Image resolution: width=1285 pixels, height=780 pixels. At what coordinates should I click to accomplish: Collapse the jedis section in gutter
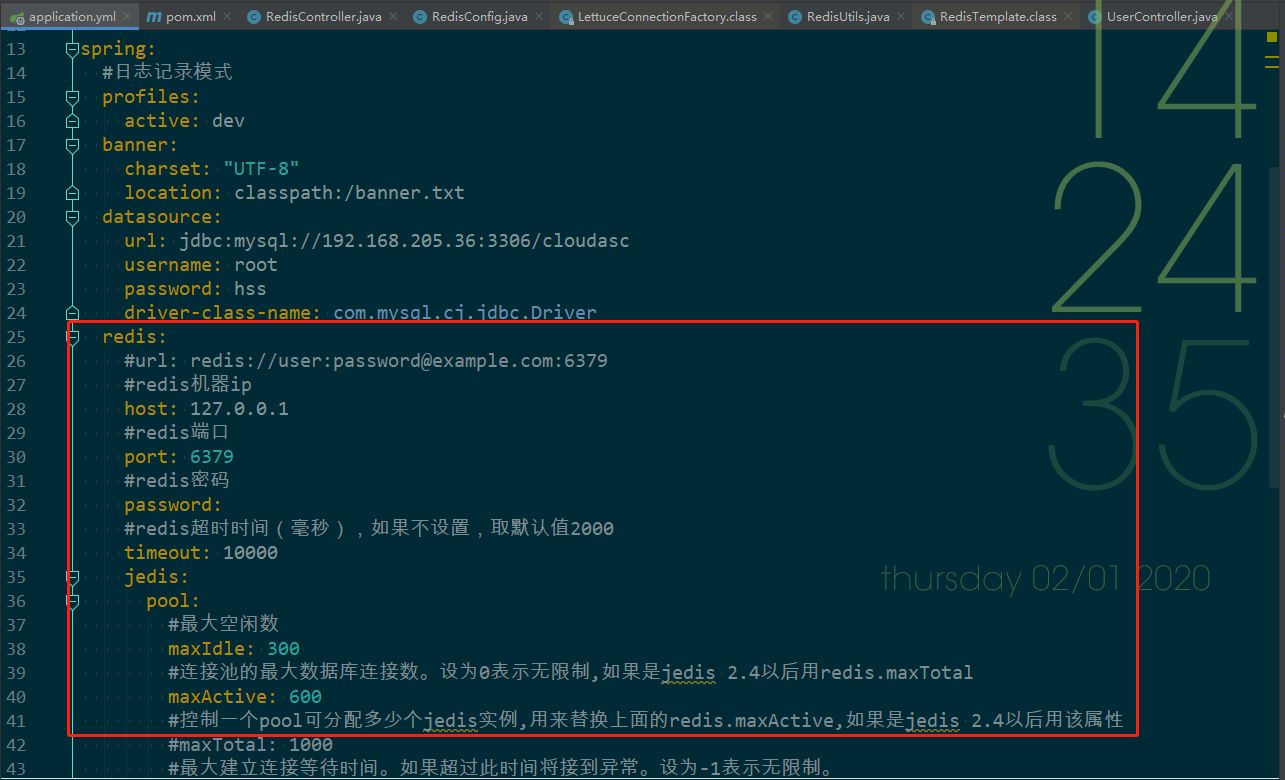point(72,577)
